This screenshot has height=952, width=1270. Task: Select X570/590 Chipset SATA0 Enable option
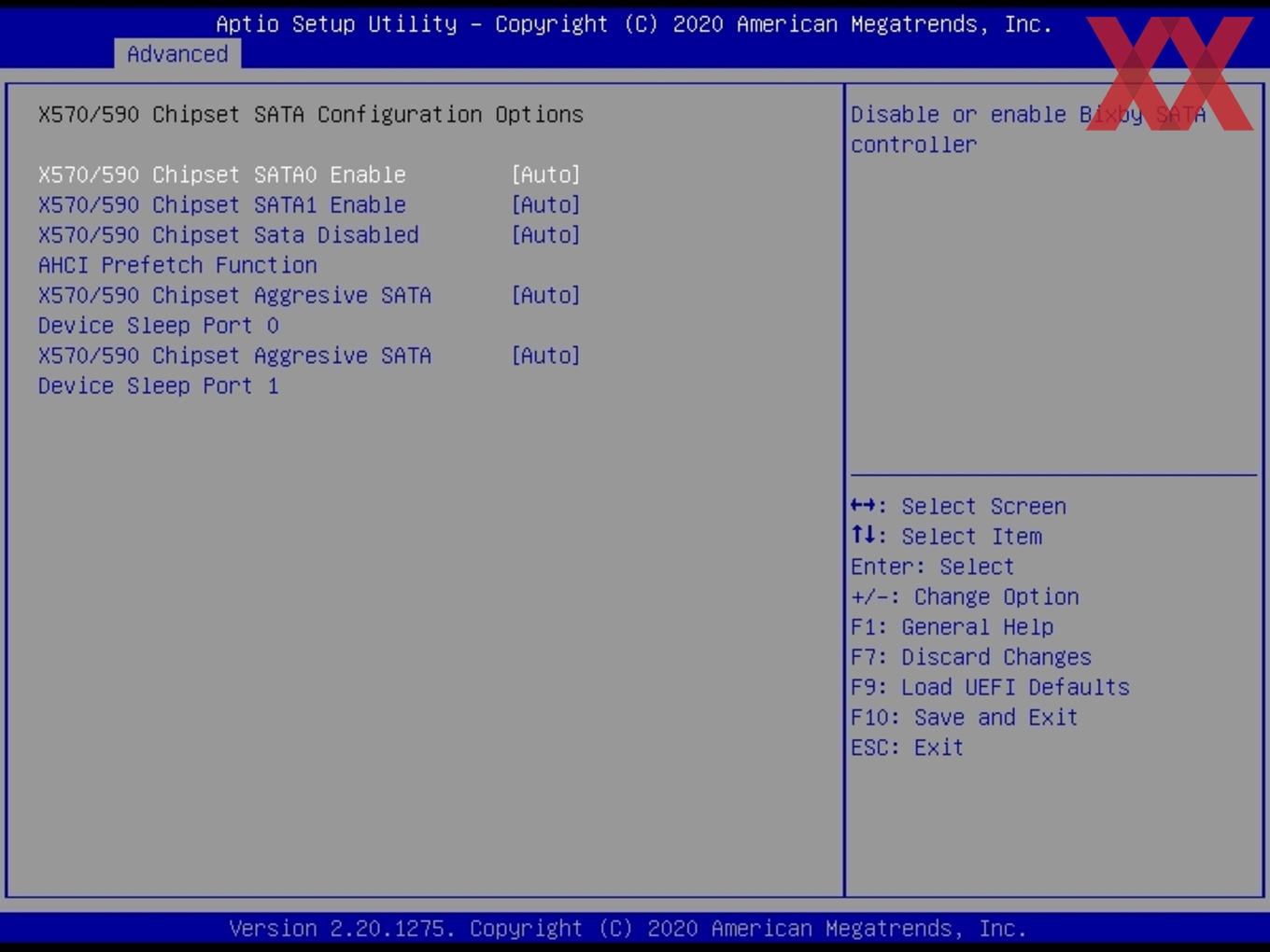222,175
